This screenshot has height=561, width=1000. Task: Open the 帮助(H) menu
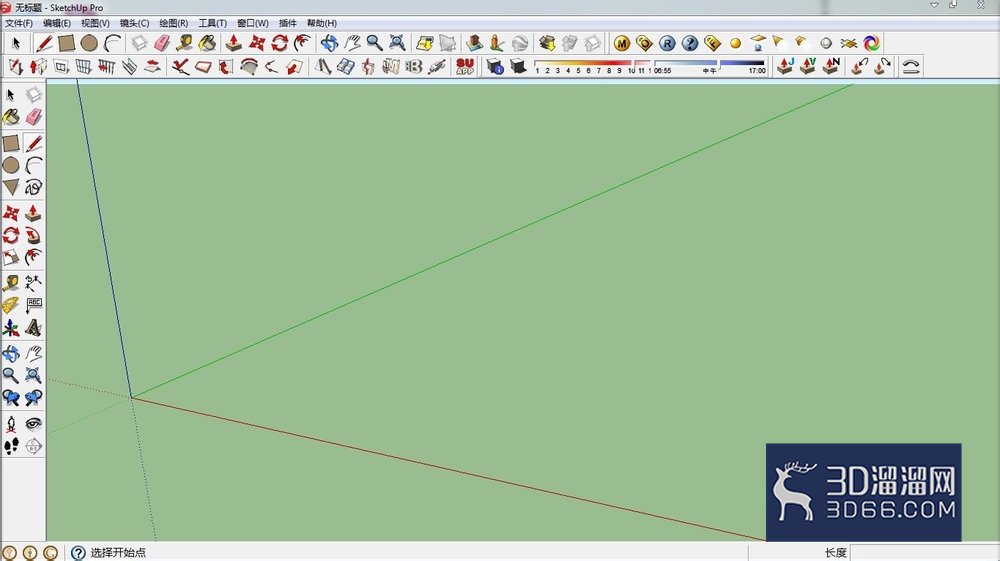[x=321, y=23]
